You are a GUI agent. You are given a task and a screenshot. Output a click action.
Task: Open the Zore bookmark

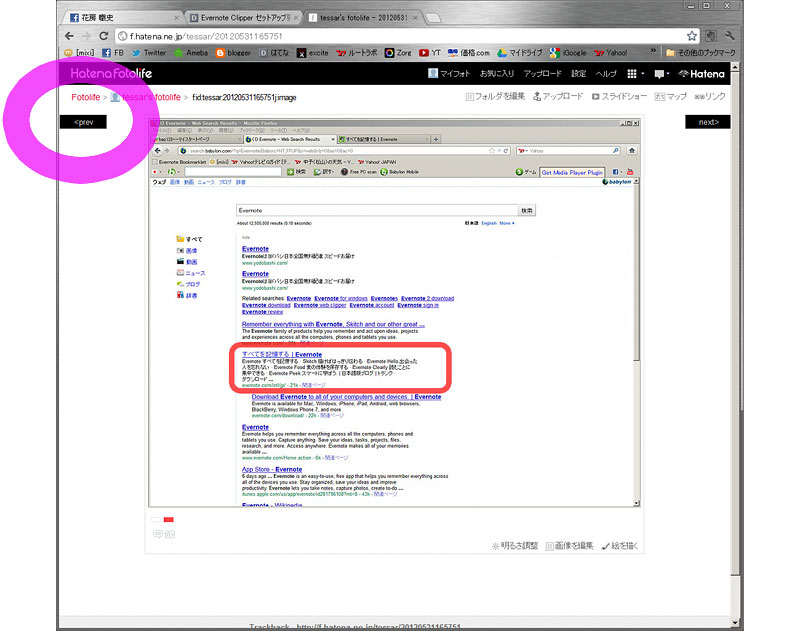tap(398, 53)
